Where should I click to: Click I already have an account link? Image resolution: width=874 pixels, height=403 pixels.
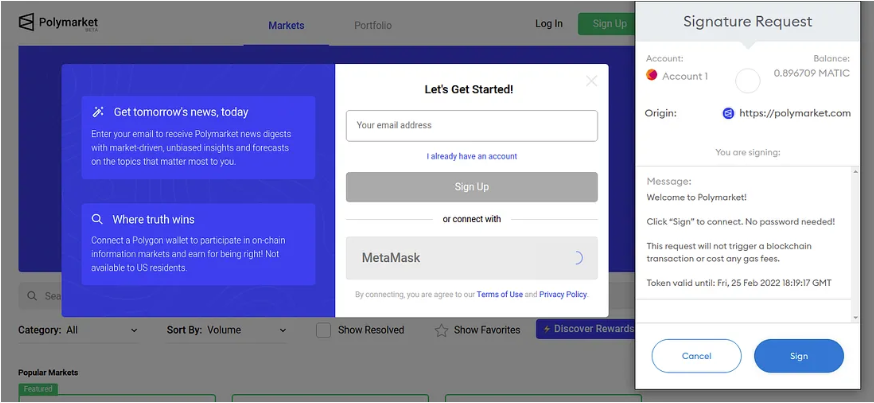tap(472, 156)
